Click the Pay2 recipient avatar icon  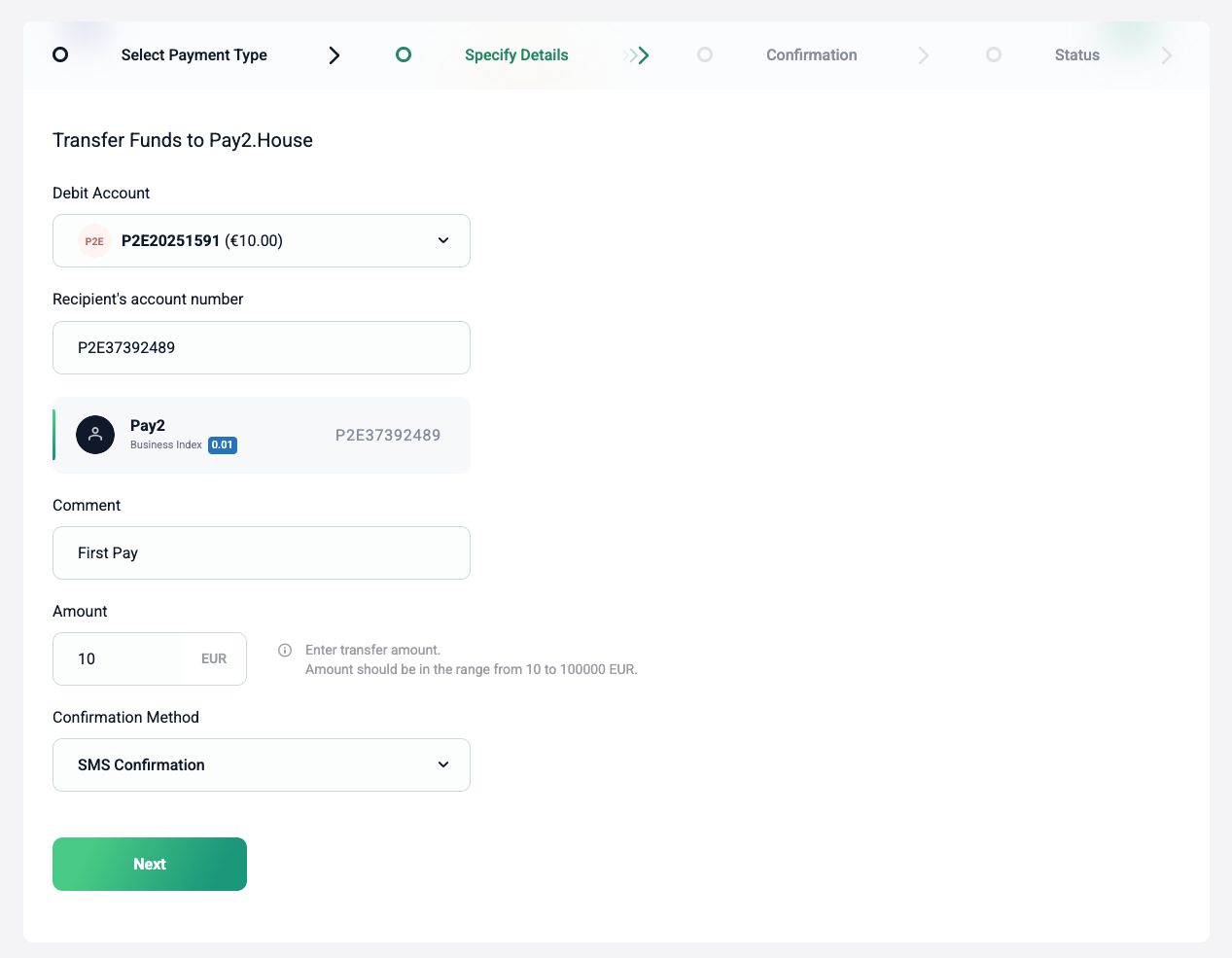tap(95, 436)
